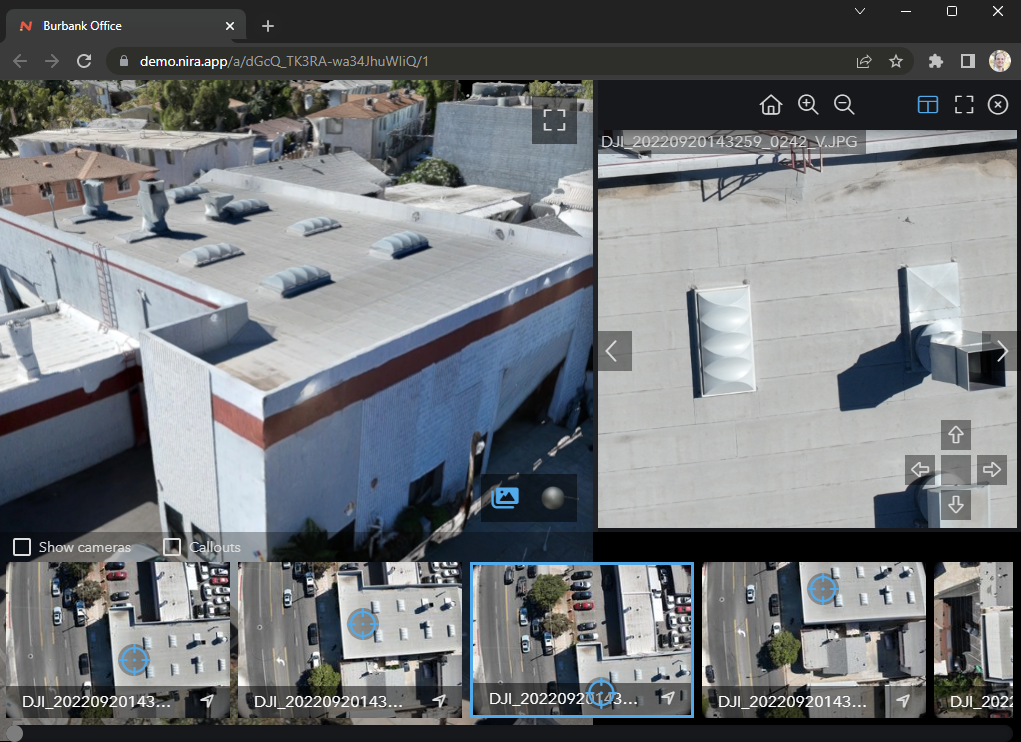
Task: Click the DJI_20220920143259_0242_V.JPG filename label
Action: point(729,142)
